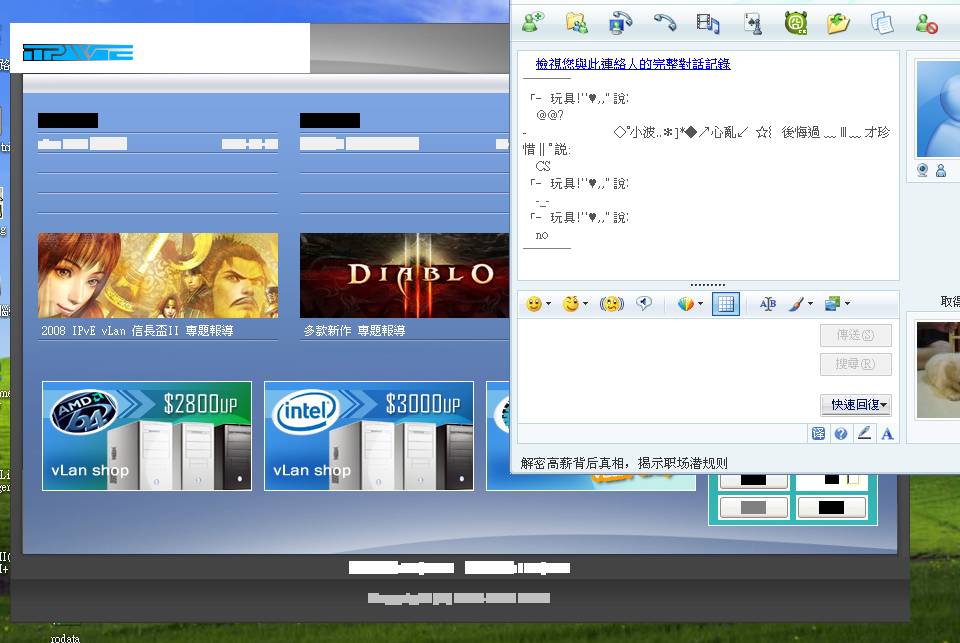Image resolution: width=960 pixels, height=643 pixels.
Task: Click the colorful fan background icon
Action: [x=686, y=304]
